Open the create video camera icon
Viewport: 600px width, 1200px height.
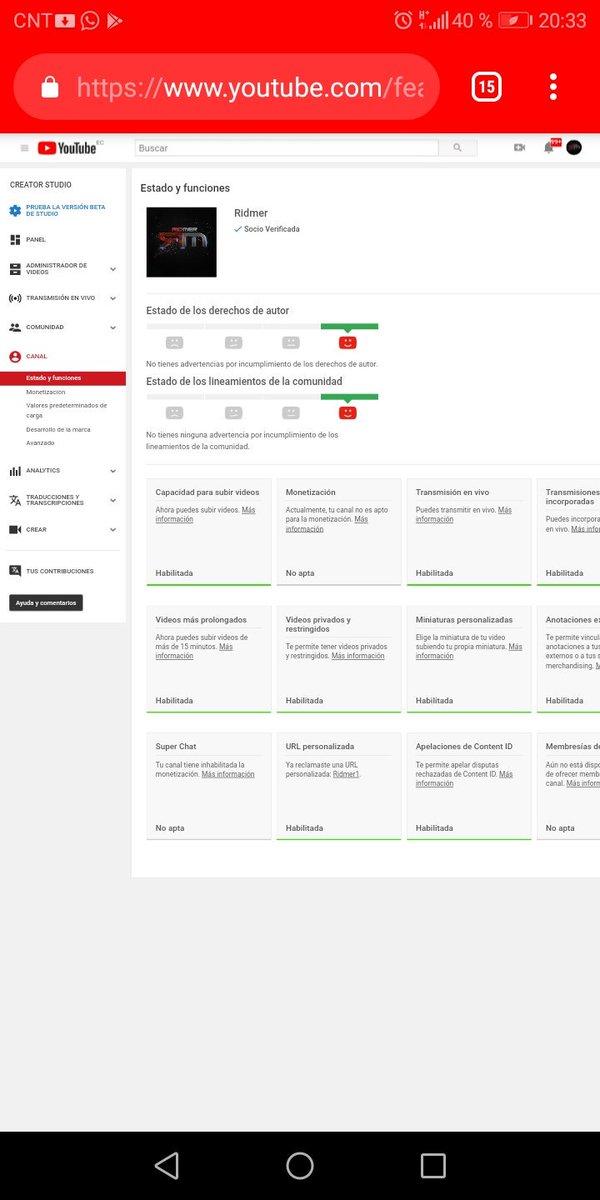(x=519, y=148)
